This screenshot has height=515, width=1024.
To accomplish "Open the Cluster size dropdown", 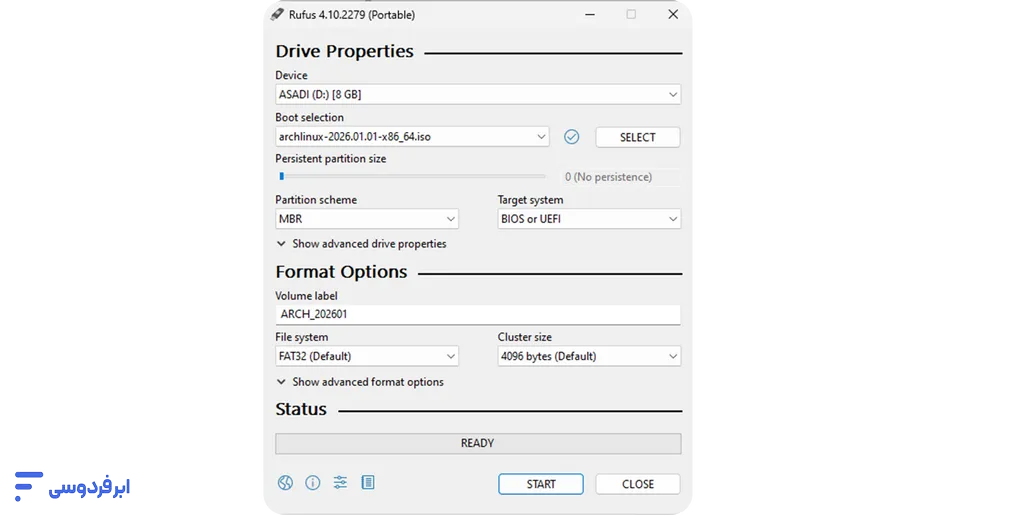I will [x=589, y=356].
